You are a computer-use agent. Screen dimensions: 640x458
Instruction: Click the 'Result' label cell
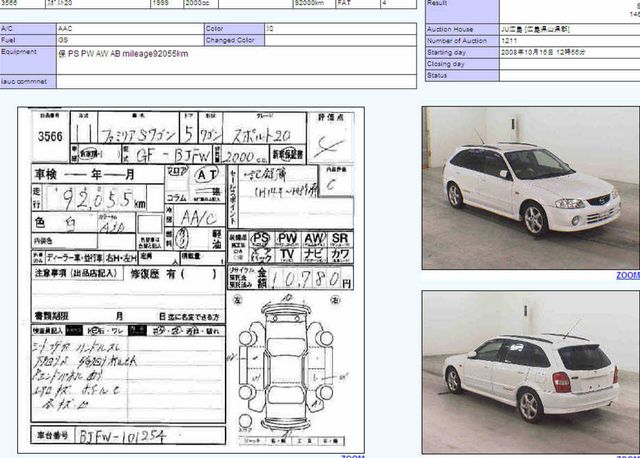[462, 11]
